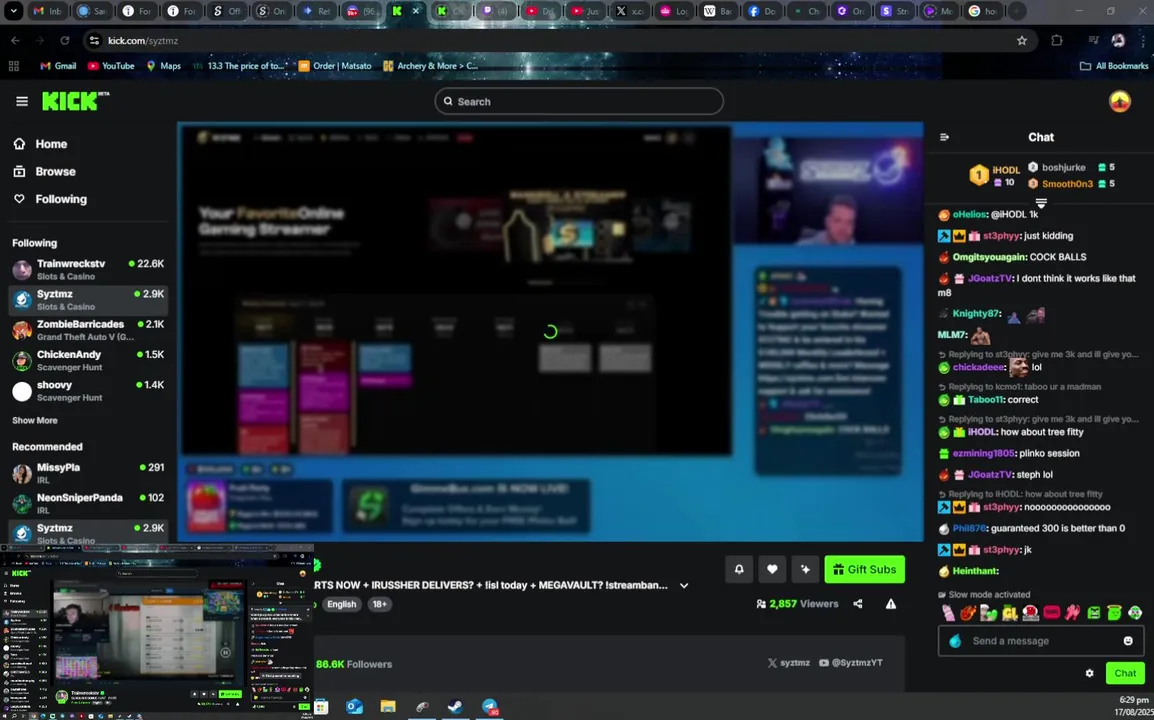Open Telegram from the taskbar
Image resolution: width=1154 pixels, height=720 pixels.
pos(490,707)
